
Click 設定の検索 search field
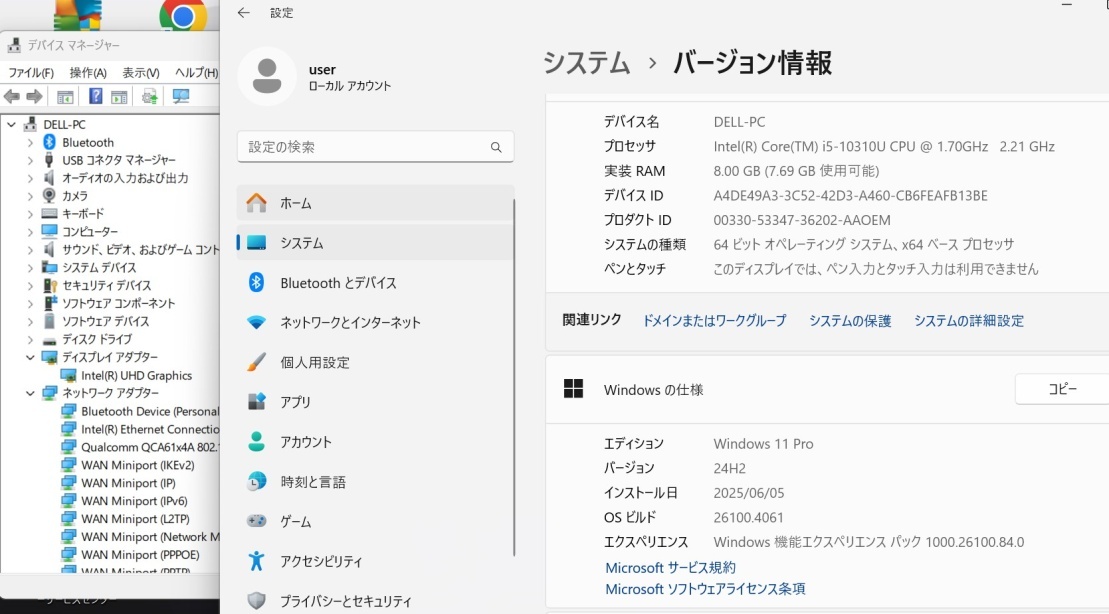(375, 147)
